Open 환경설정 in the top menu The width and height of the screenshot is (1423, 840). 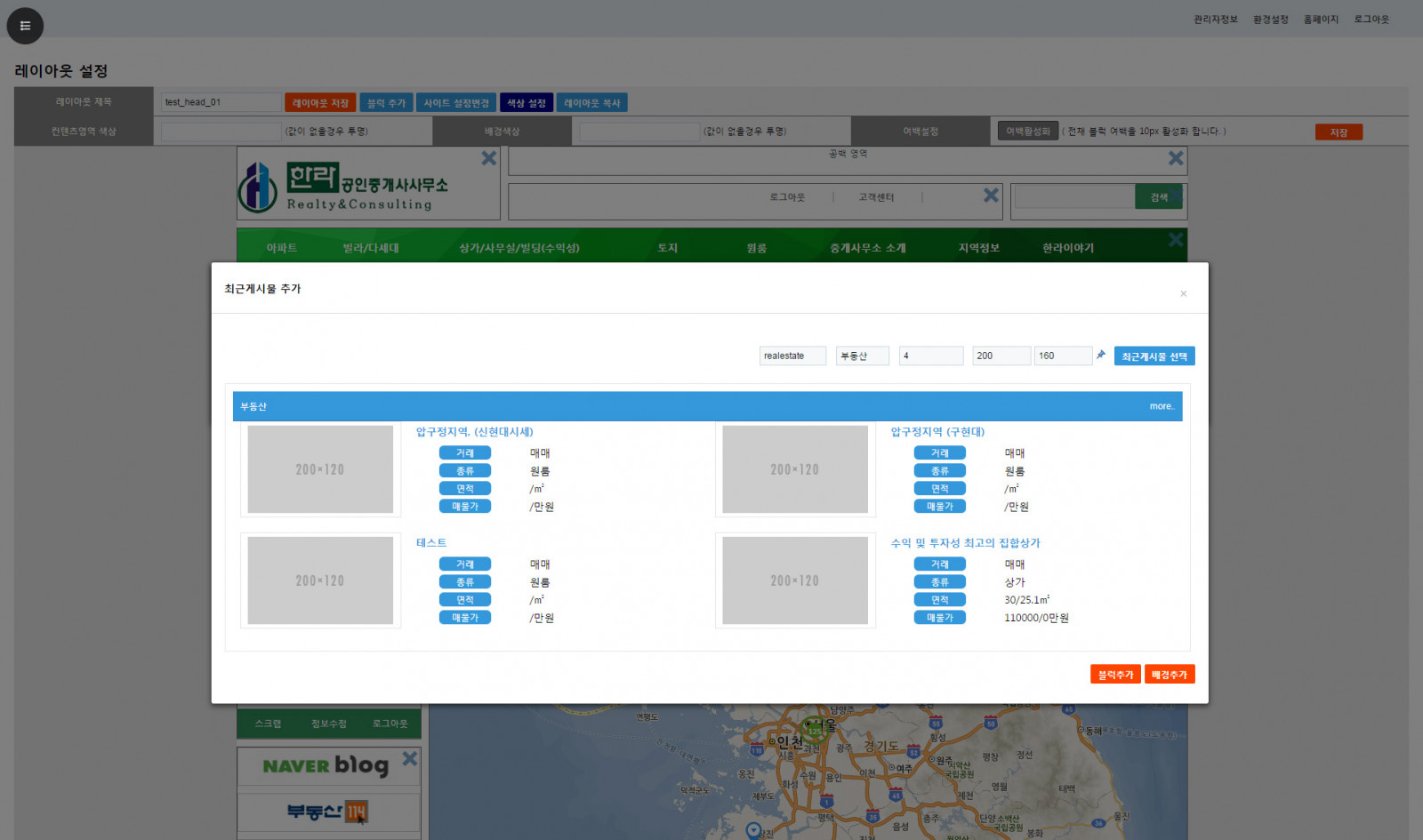click(1270, 20)
